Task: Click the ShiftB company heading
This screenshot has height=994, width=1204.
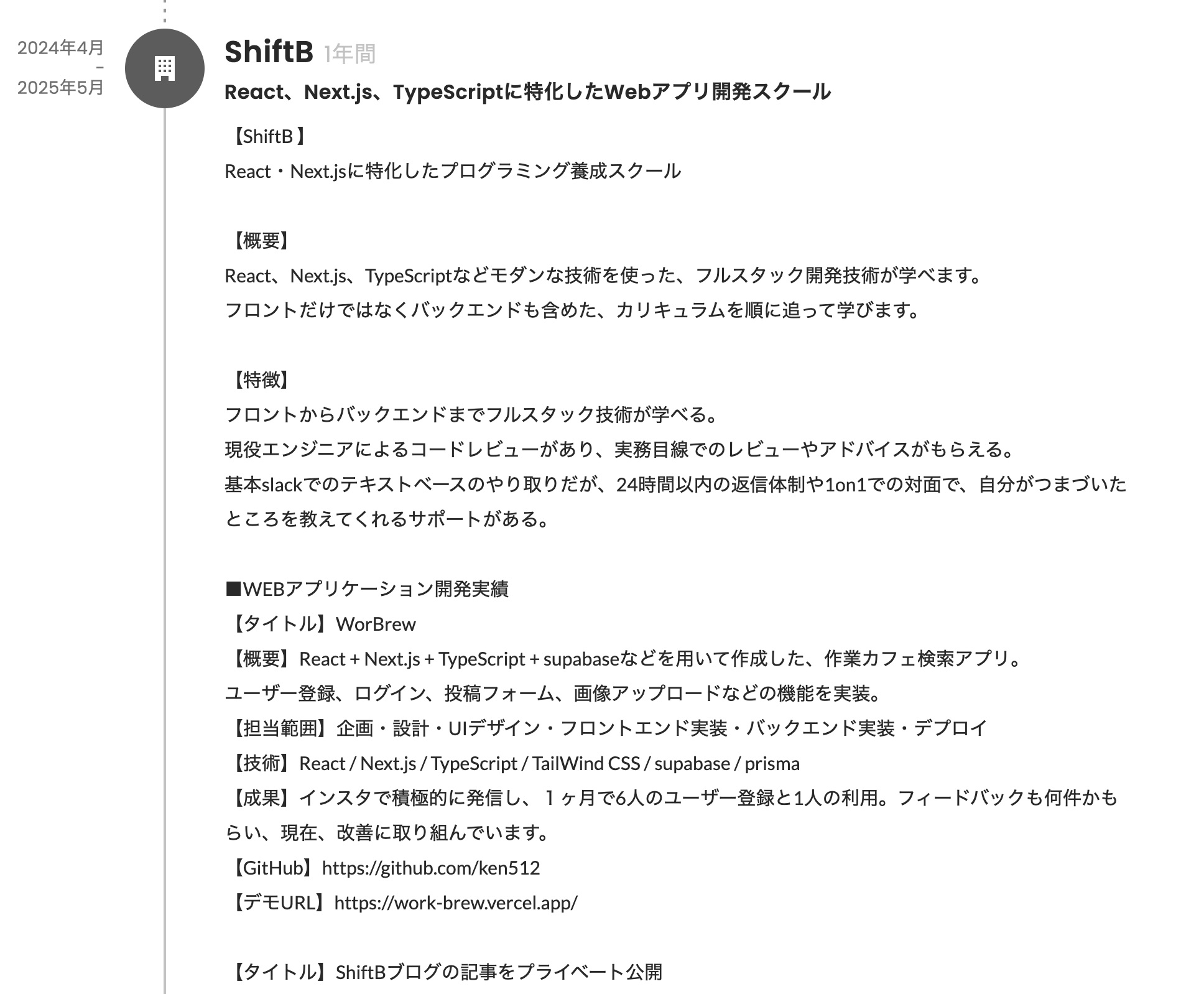Action: coord(269,52)
